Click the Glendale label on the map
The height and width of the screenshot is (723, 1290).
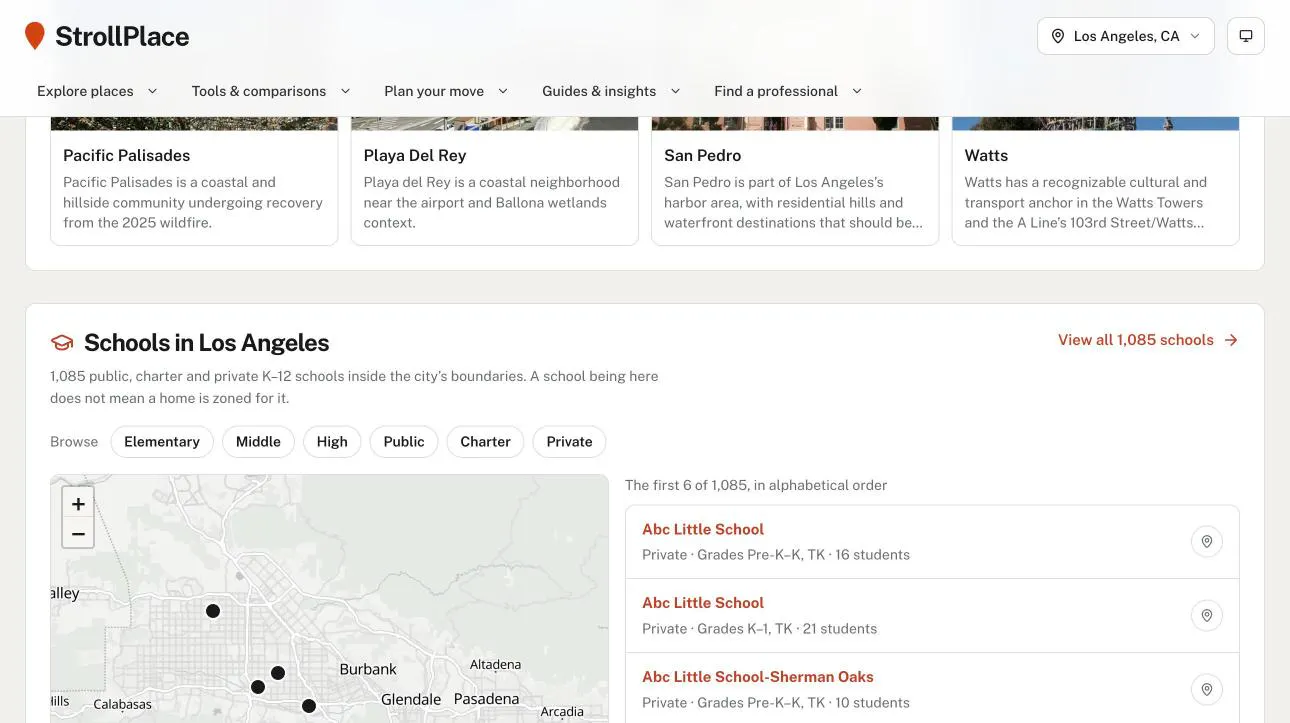411,699
